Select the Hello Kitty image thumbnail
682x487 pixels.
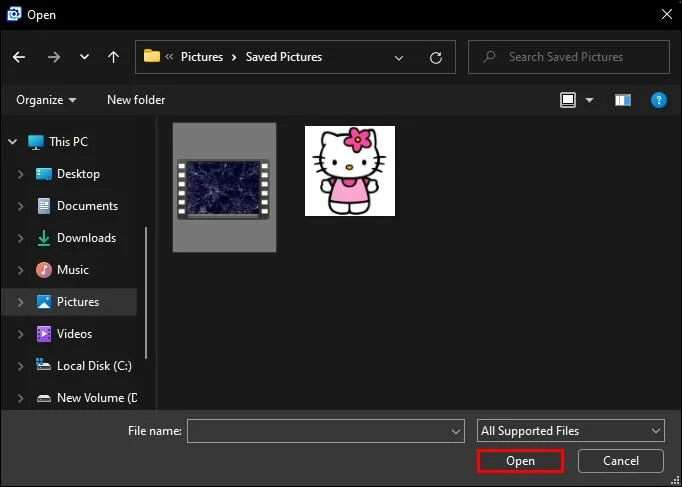(x=350, y=171)
